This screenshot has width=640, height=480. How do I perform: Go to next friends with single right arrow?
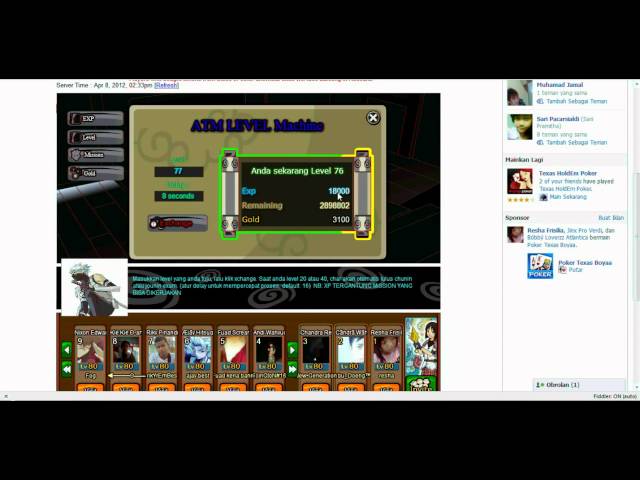(x=292, y=350)
